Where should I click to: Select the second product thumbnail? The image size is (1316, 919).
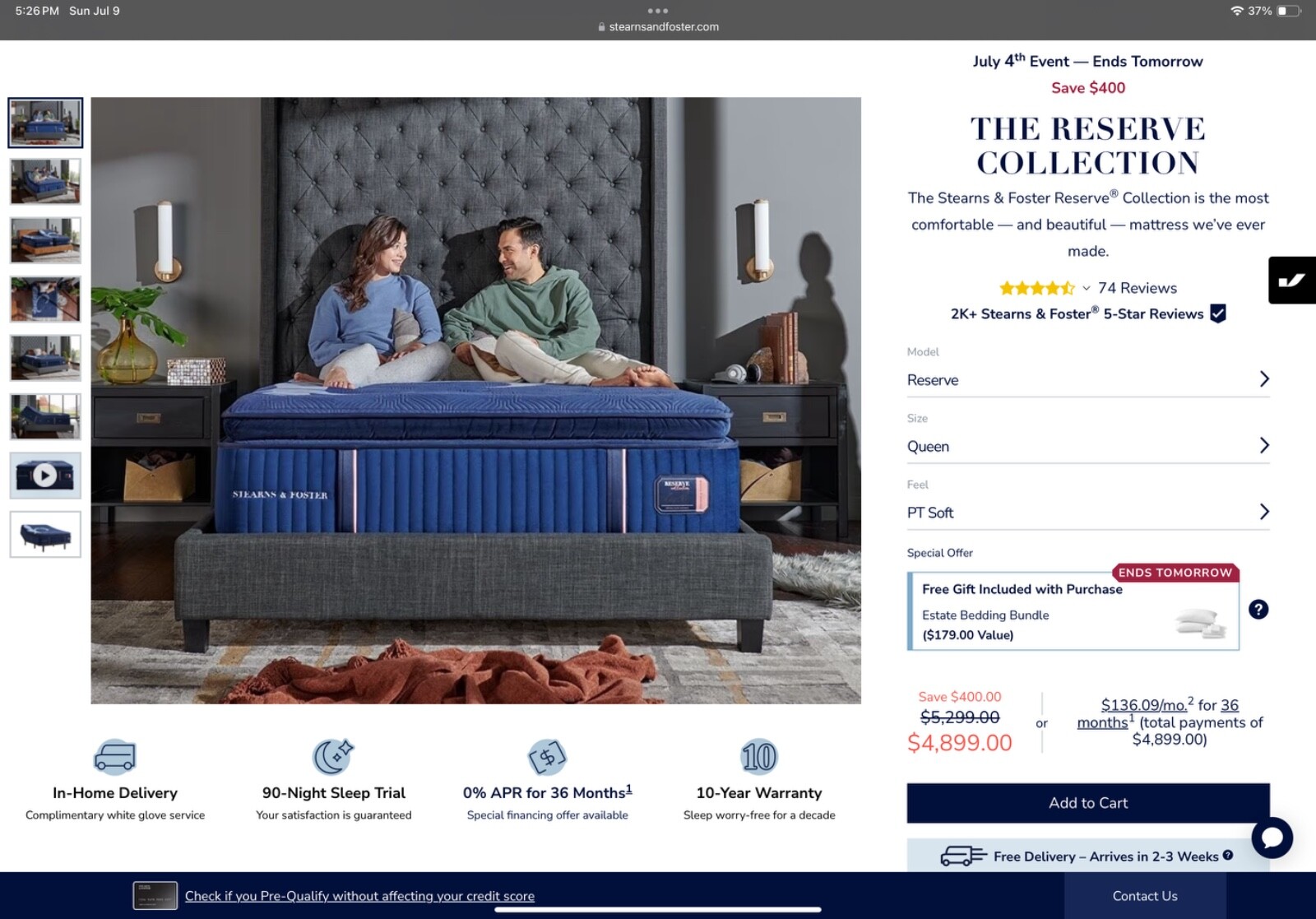(x=45, y=182)
